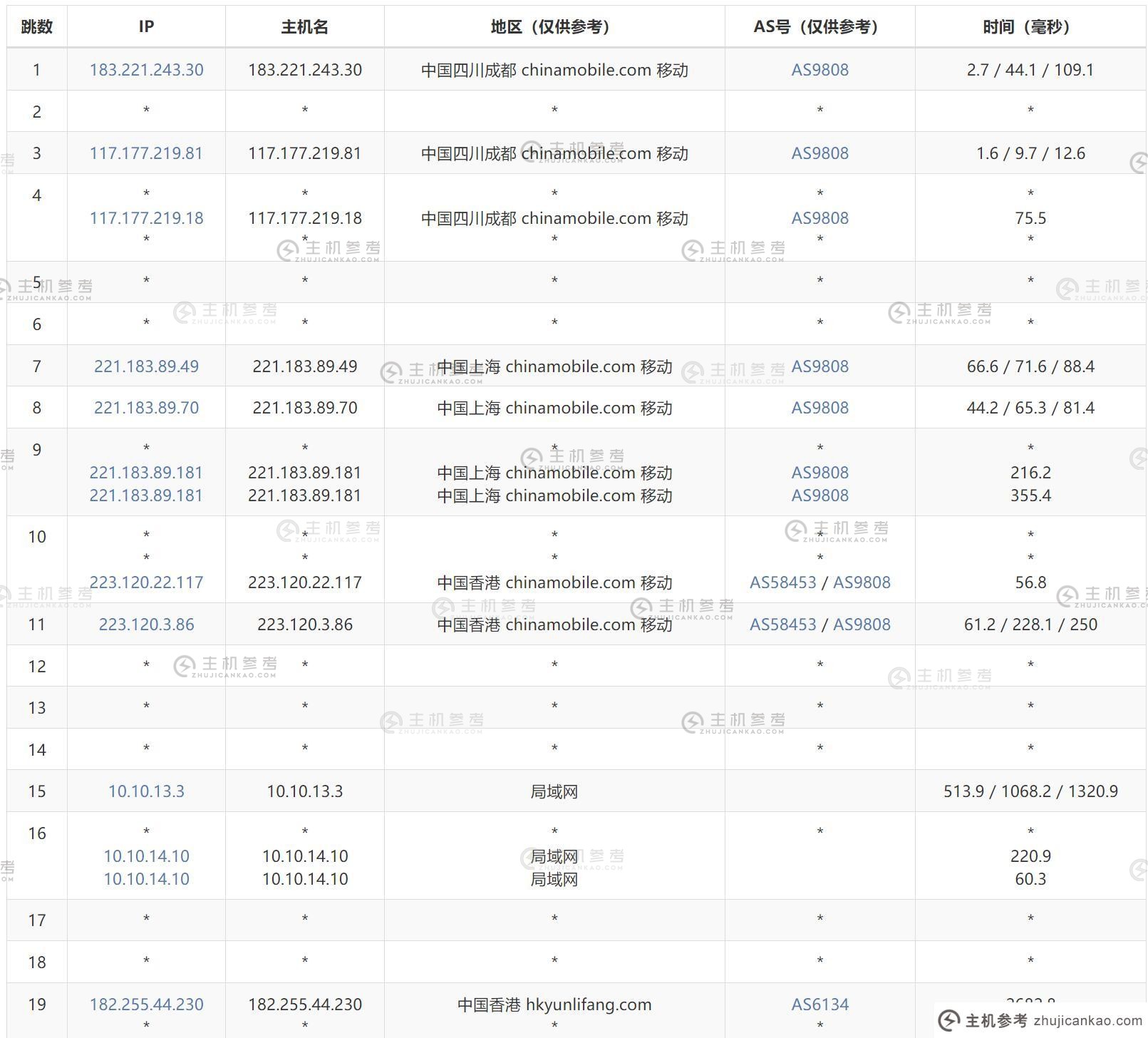Image resolution: width=1148 pixels, height=1038 pixels.
Task: Open IP link 117.177.219.81
Action: tap(146, 153)
